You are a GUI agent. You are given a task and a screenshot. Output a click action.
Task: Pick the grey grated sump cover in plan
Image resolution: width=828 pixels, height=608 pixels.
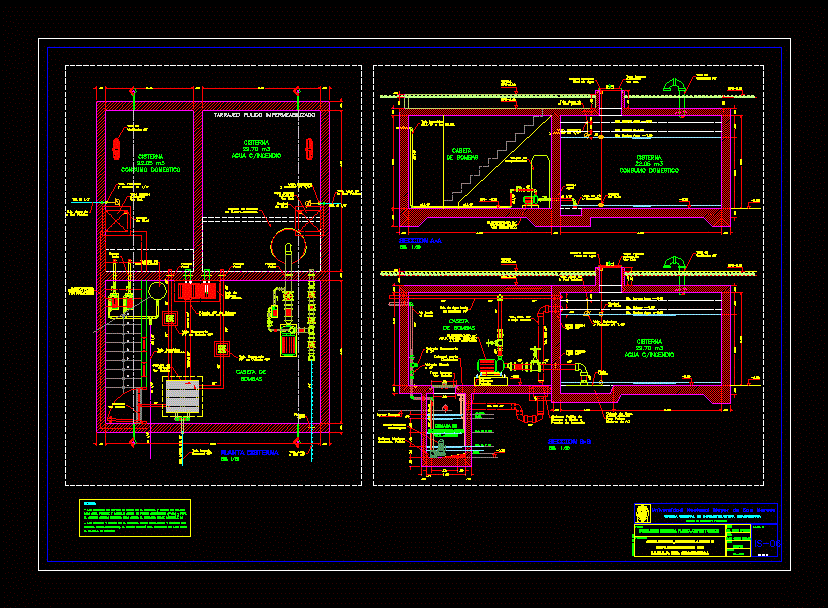[x=182, y=396]
